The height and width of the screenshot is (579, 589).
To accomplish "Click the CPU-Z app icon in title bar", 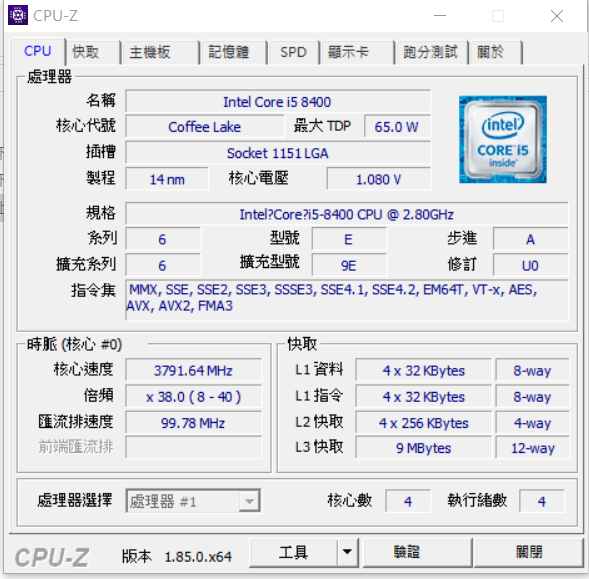I will pyautogui.click(x=18, y=15).
